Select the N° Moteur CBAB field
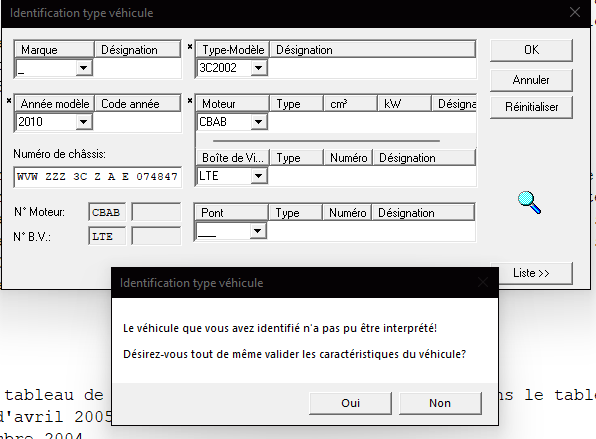Image resolution: width=596 pixels, height=439 pixels. [107, 212]
